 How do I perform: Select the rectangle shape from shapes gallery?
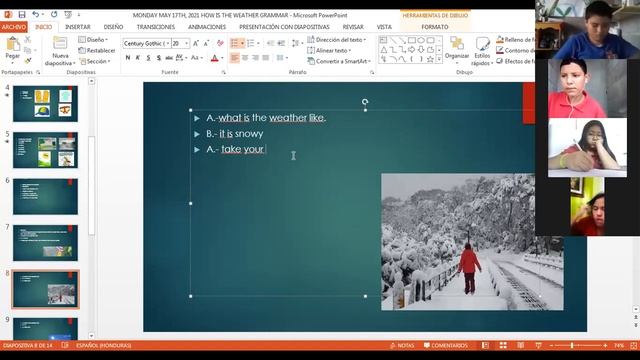point(412,40)
